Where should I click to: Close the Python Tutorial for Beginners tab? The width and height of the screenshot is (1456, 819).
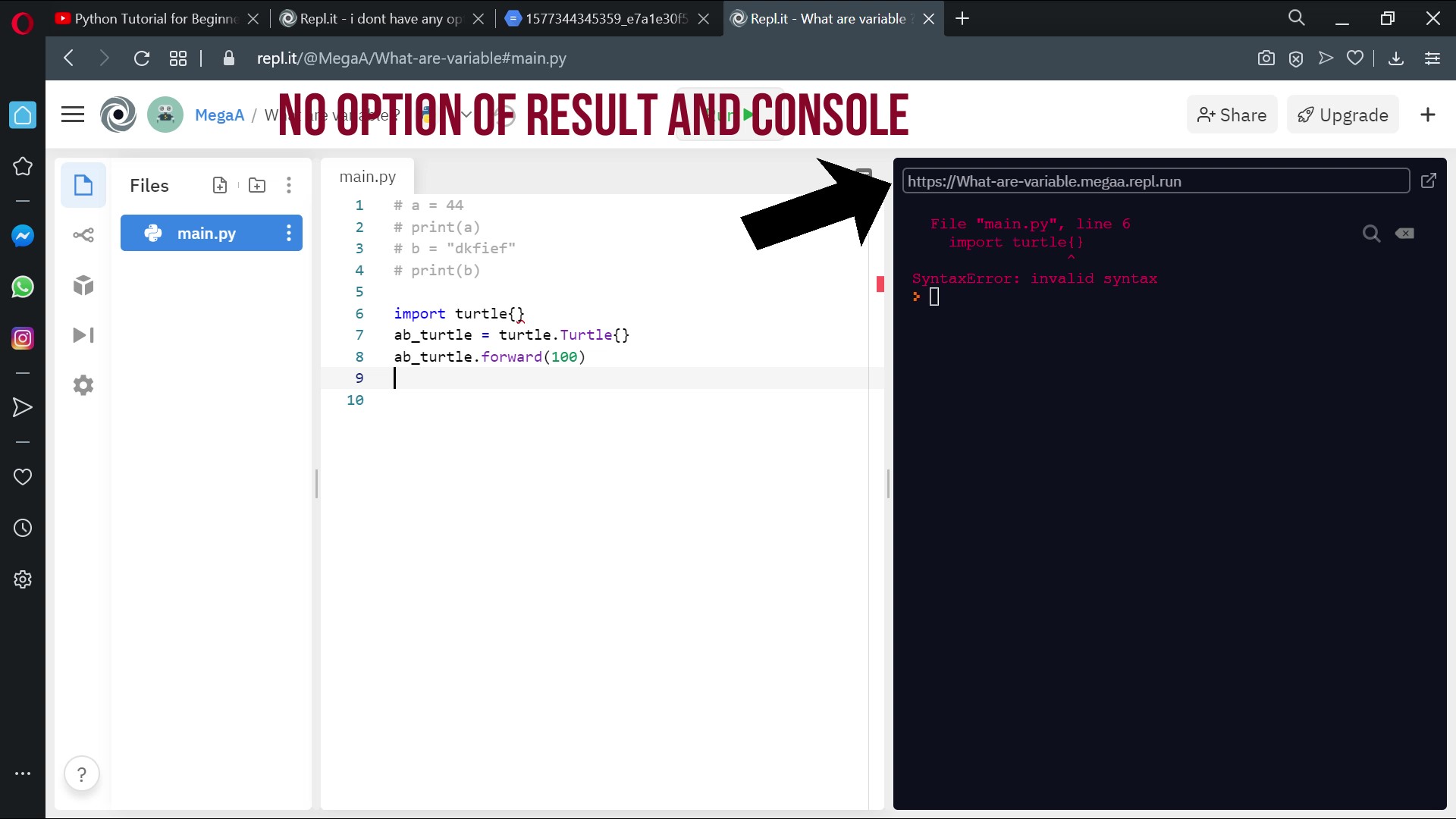click(253, 19)
